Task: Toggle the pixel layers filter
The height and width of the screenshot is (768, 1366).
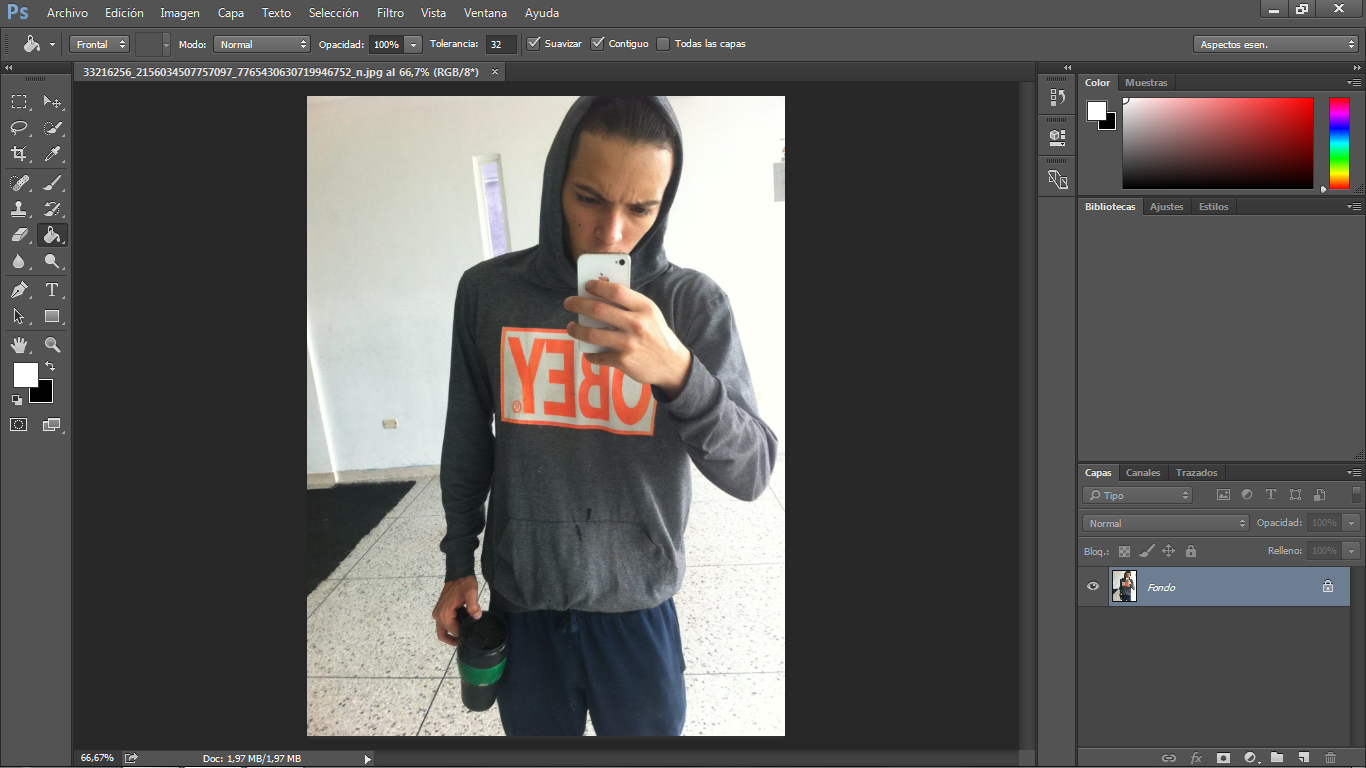Action: click(x=1223, y=495)
